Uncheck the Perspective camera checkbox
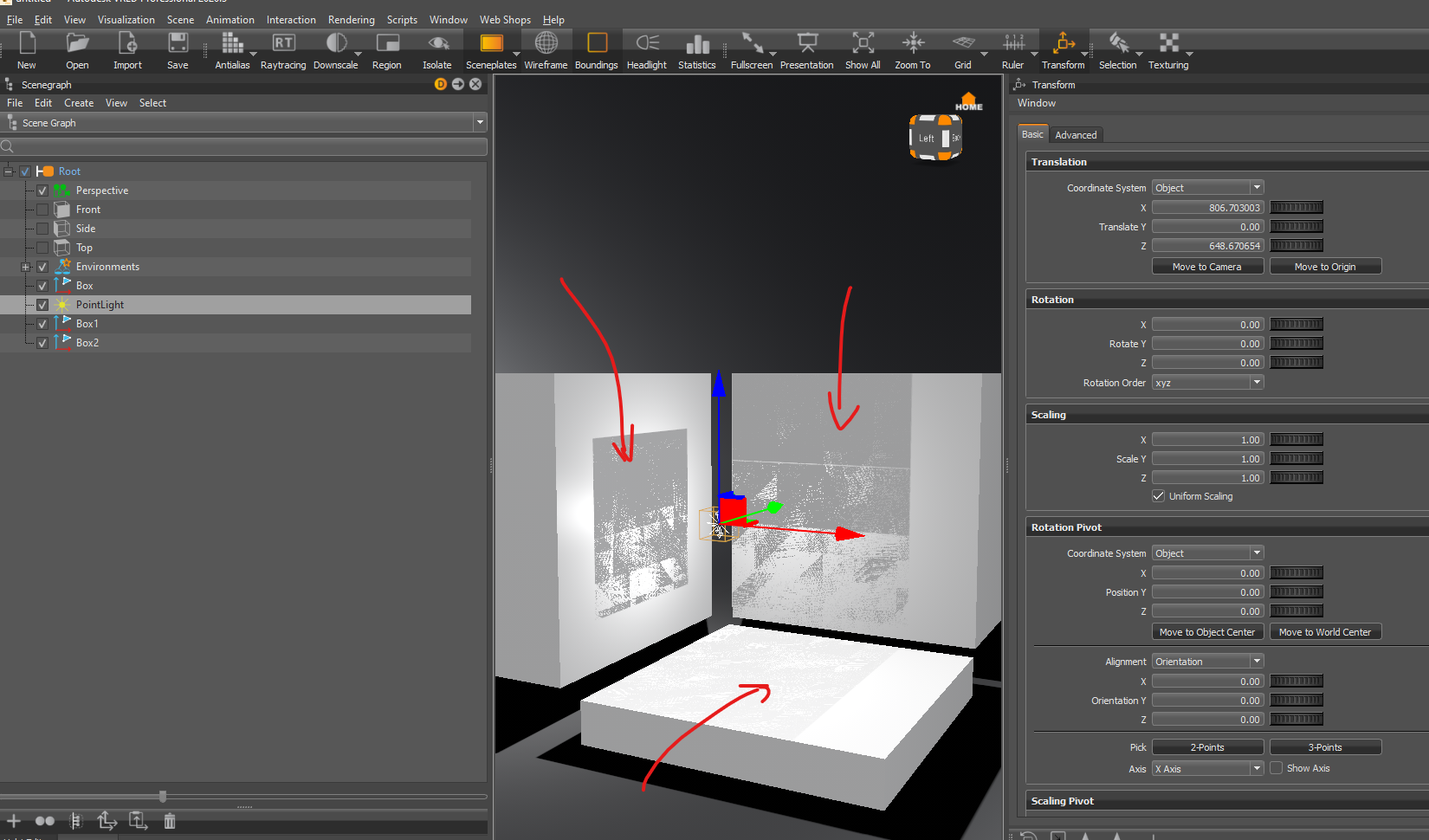Viewport: 1429px width, 840px height. click(x=42, y=191)
